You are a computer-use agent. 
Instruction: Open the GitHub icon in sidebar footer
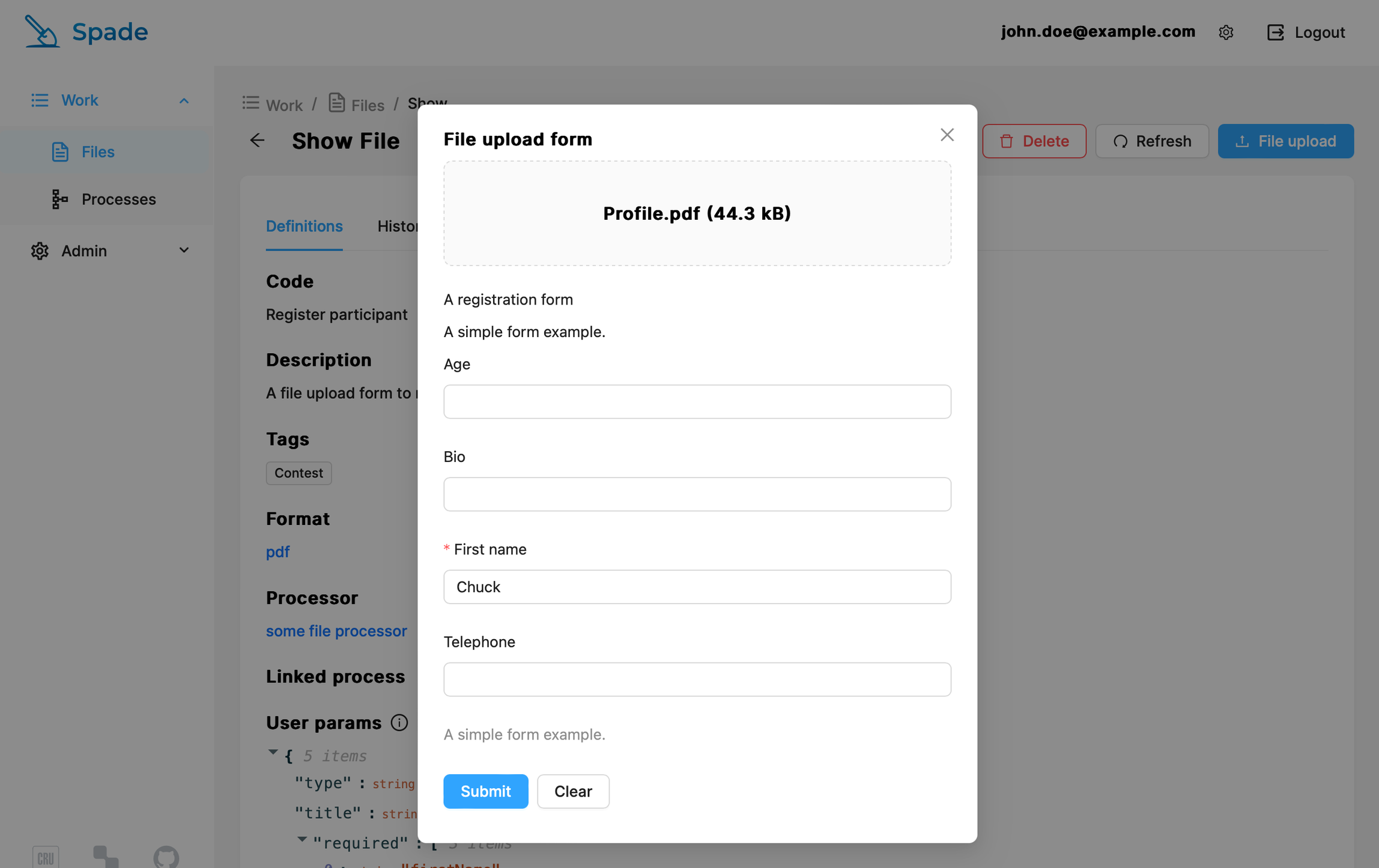point(166,856)
